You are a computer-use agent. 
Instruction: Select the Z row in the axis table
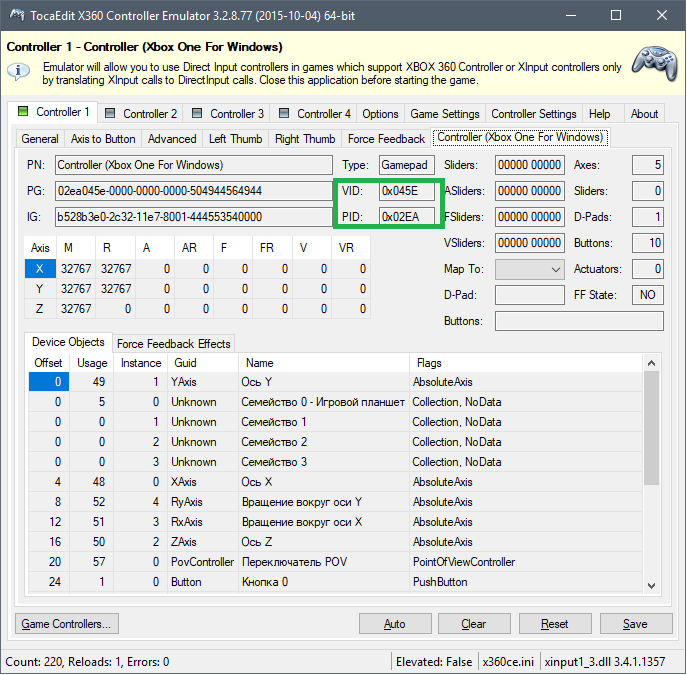tap(197, 309)
